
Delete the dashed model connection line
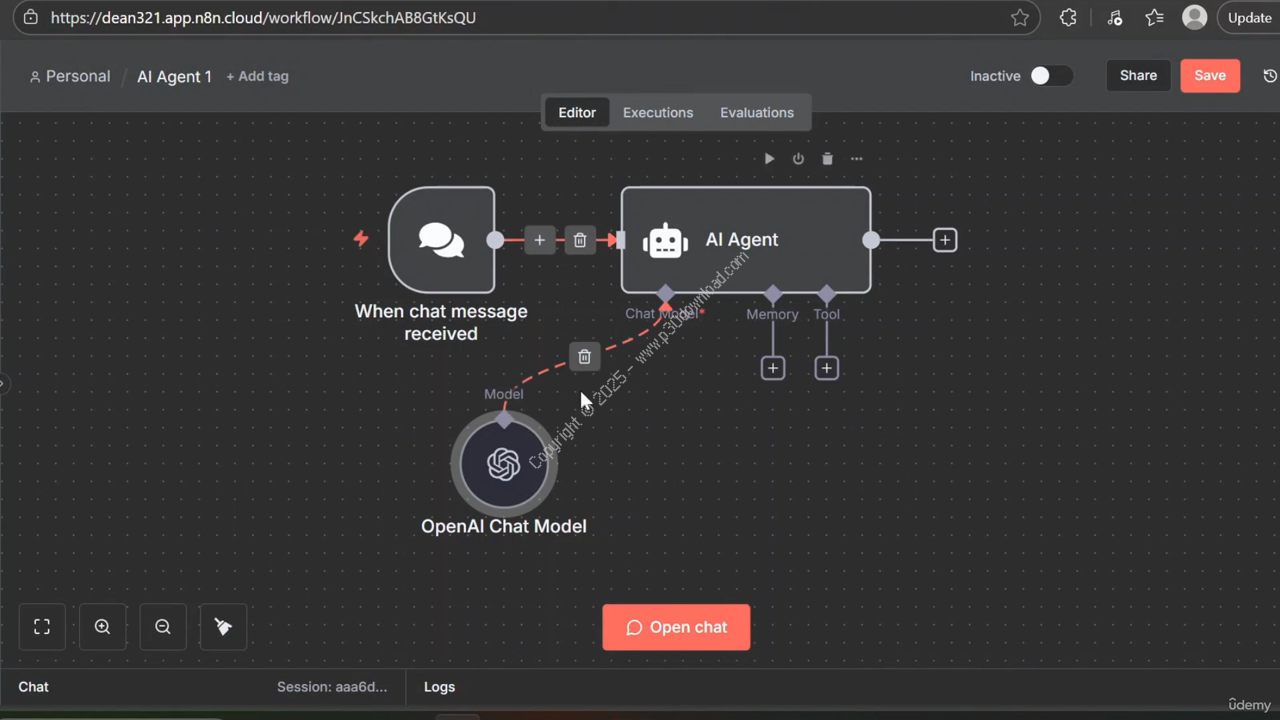pos(584,357)
